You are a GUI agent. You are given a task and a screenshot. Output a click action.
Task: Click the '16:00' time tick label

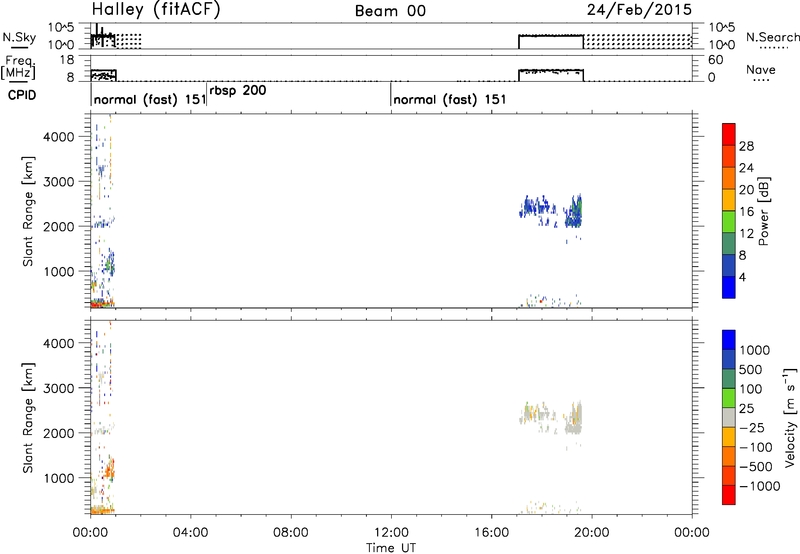coord(491,533)
